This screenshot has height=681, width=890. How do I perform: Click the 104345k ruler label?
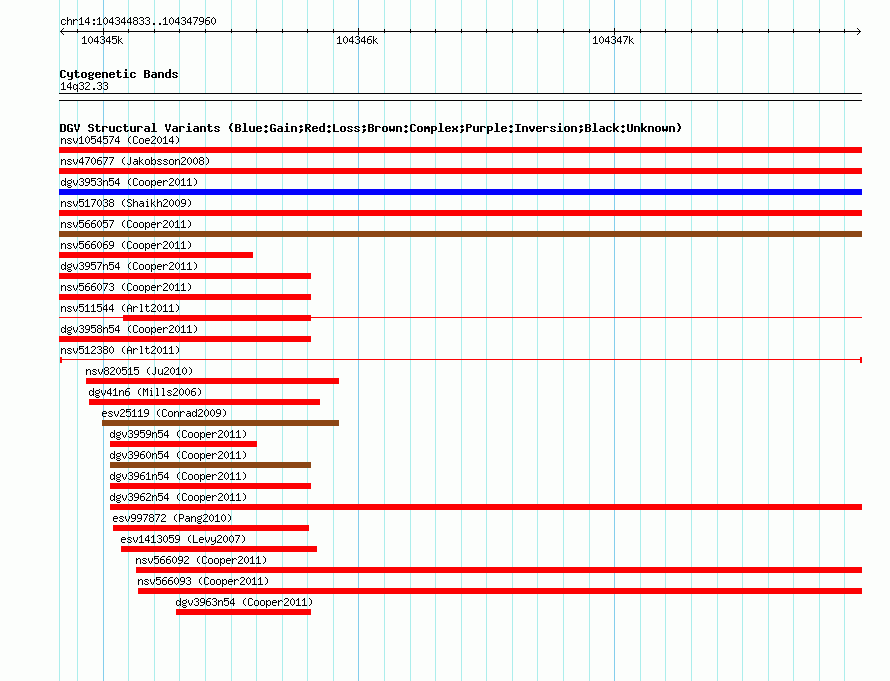coord(102,40)
